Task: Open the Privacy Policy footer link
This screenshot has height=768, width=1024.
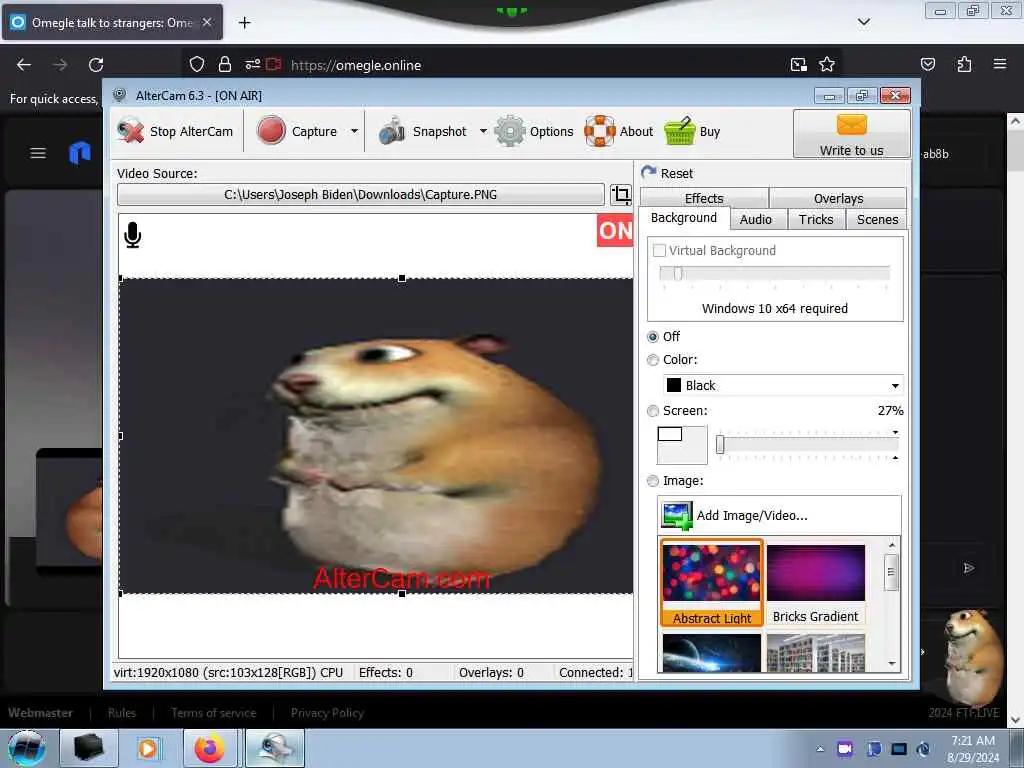Action: 327,713
